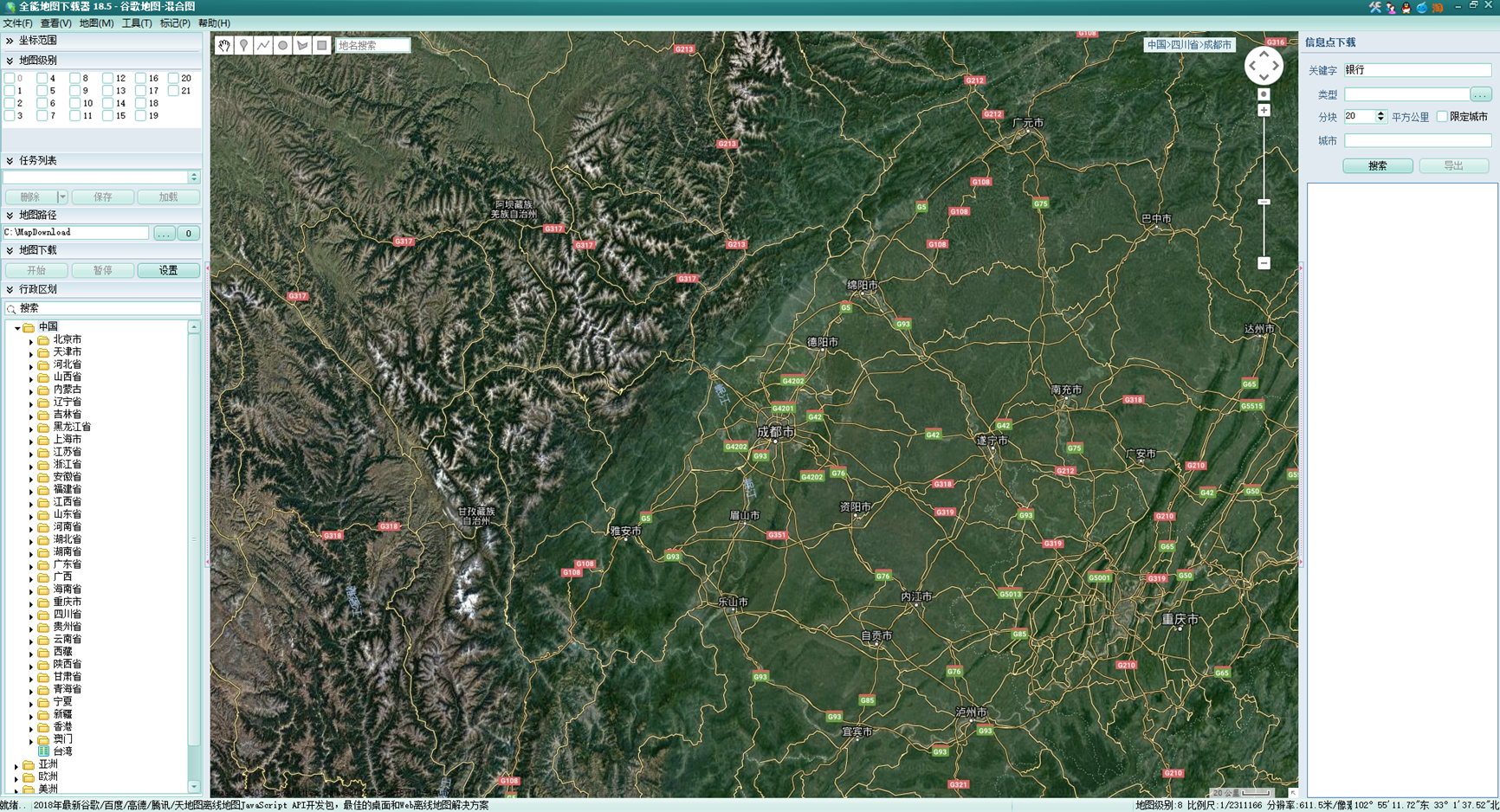Image resolution: width=1500 pixels, height=812 pixels.
Task: Open the task list dropdown
Action: point(194,177)
